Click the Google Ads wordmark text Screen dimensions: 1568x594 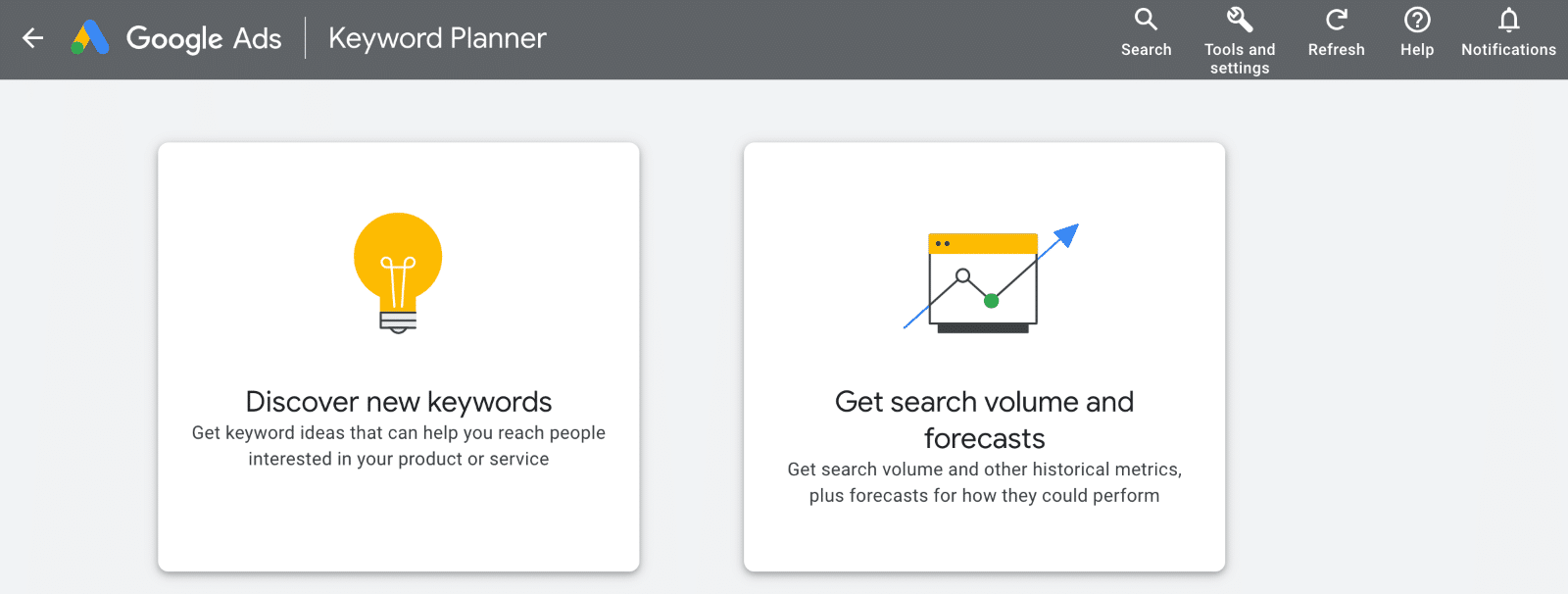click(204, 38)
